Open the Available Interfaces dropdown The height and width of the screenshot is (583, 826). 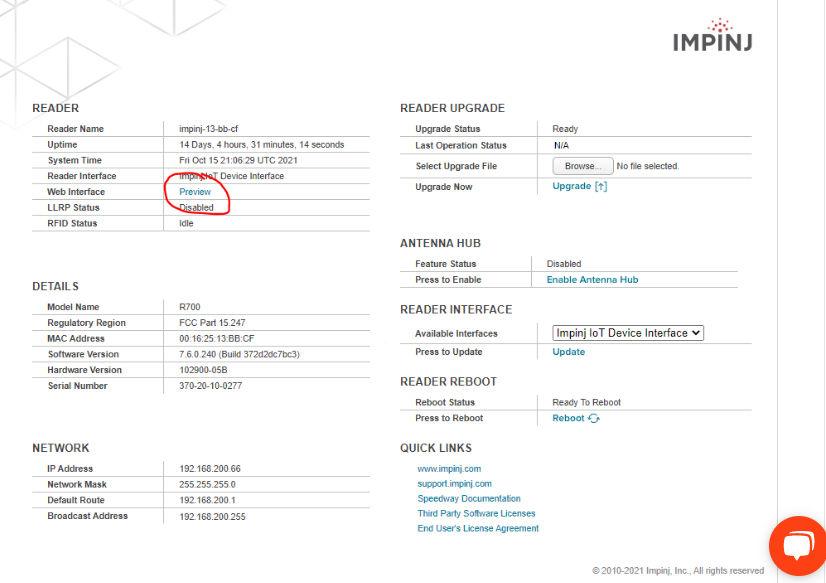pos(628,333)
